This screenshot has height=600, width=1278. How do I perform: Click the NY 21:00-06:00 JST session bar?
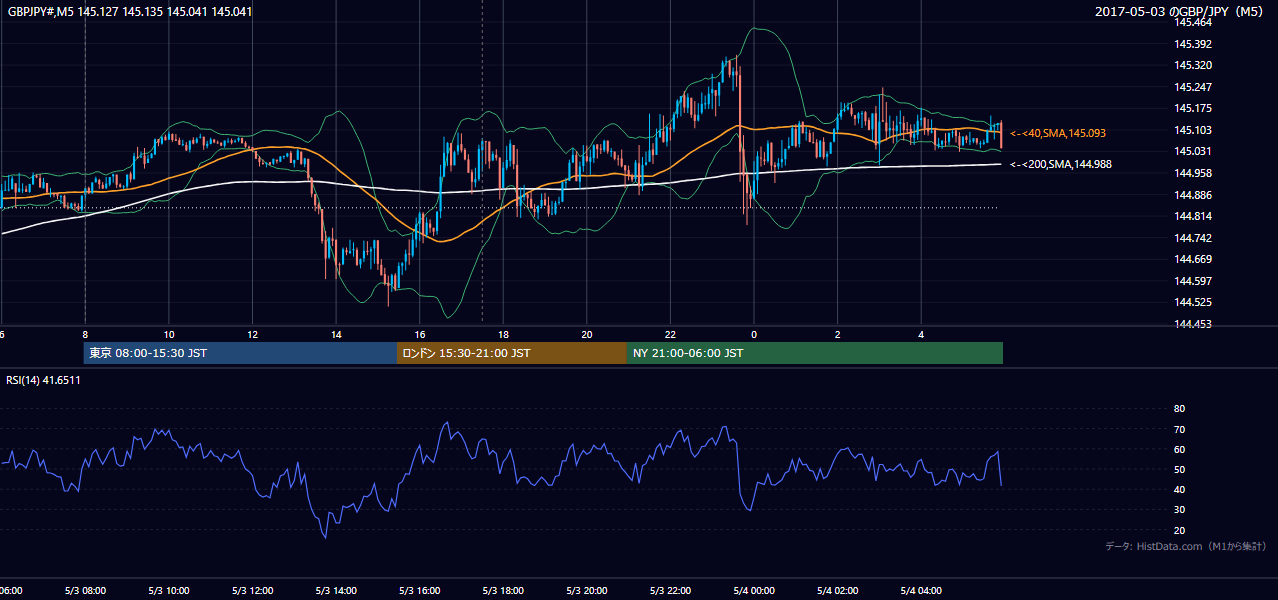click(x=814, y=353)
